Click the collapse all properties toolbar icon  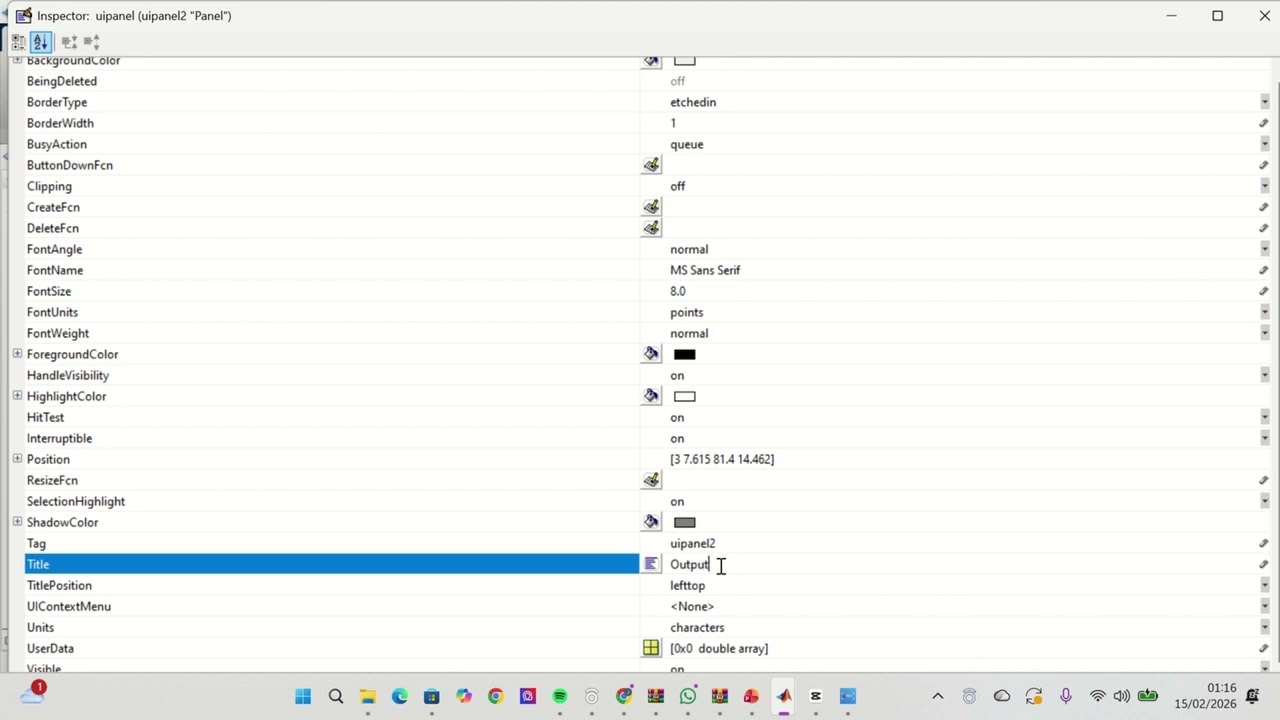[x=91, y=42]
